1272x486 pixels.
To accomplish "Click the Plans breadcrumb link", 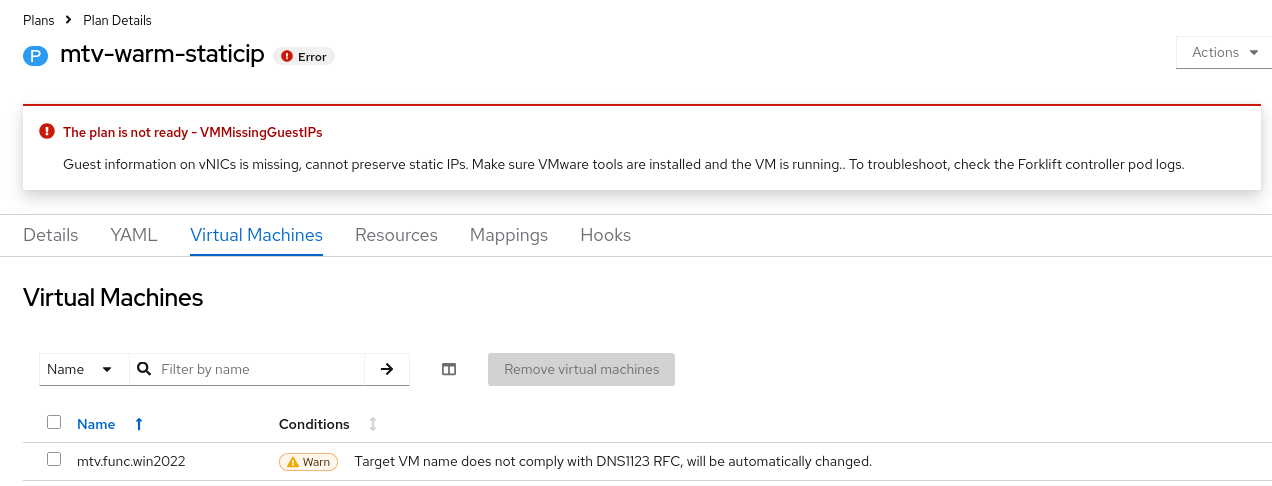I will click(x=39, y=20).
